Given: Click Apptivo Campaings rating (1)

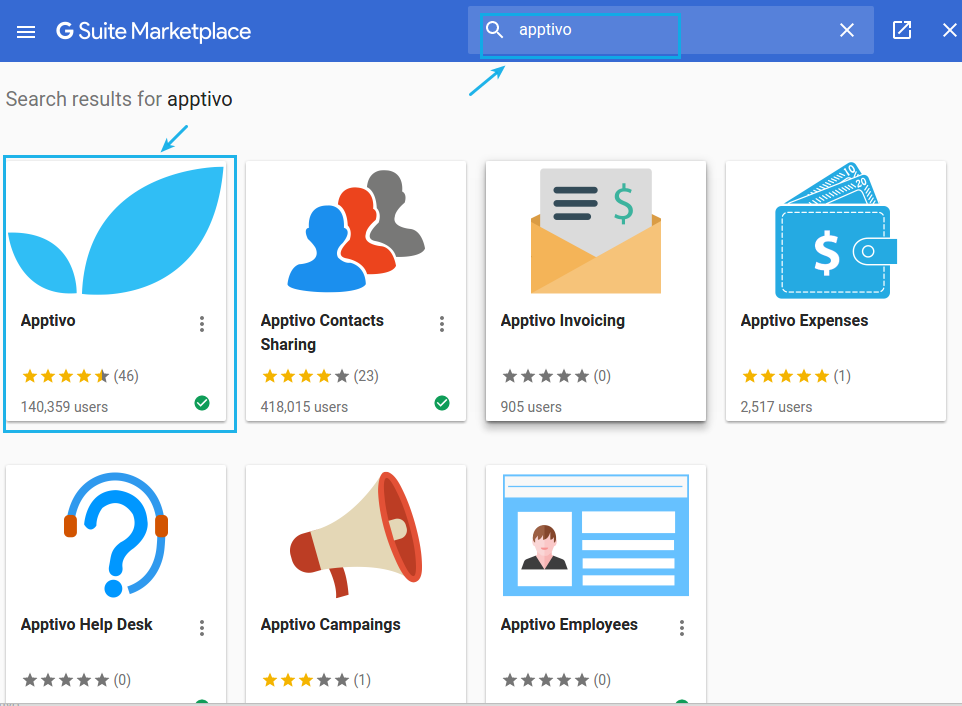Looking at the screenshot, I should (x=317, y=680).
